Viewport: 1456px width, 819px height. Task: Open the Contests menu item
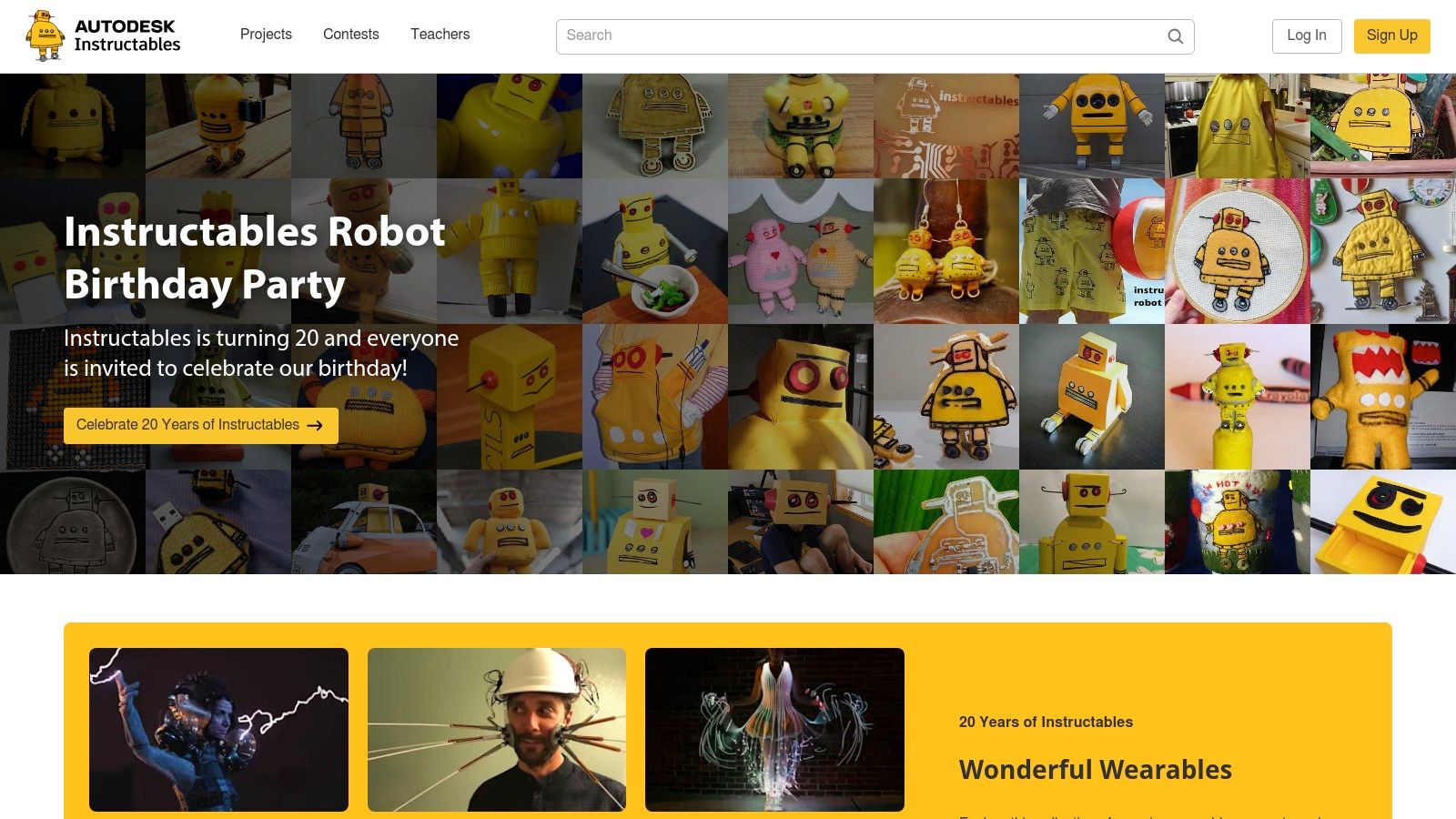[350, 35]
